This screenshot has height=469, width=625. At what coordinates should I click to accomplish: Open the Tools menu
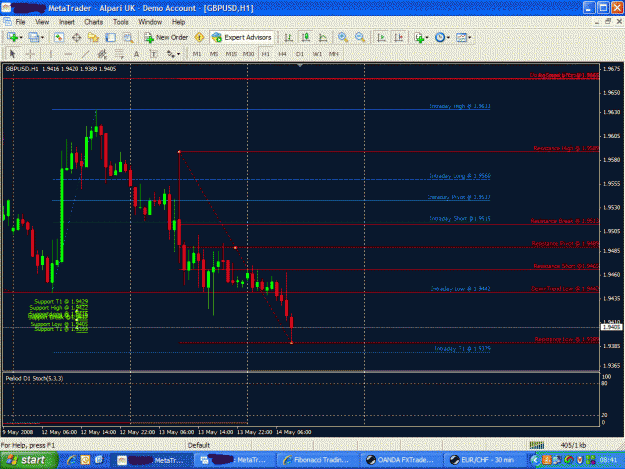(120, 22)
